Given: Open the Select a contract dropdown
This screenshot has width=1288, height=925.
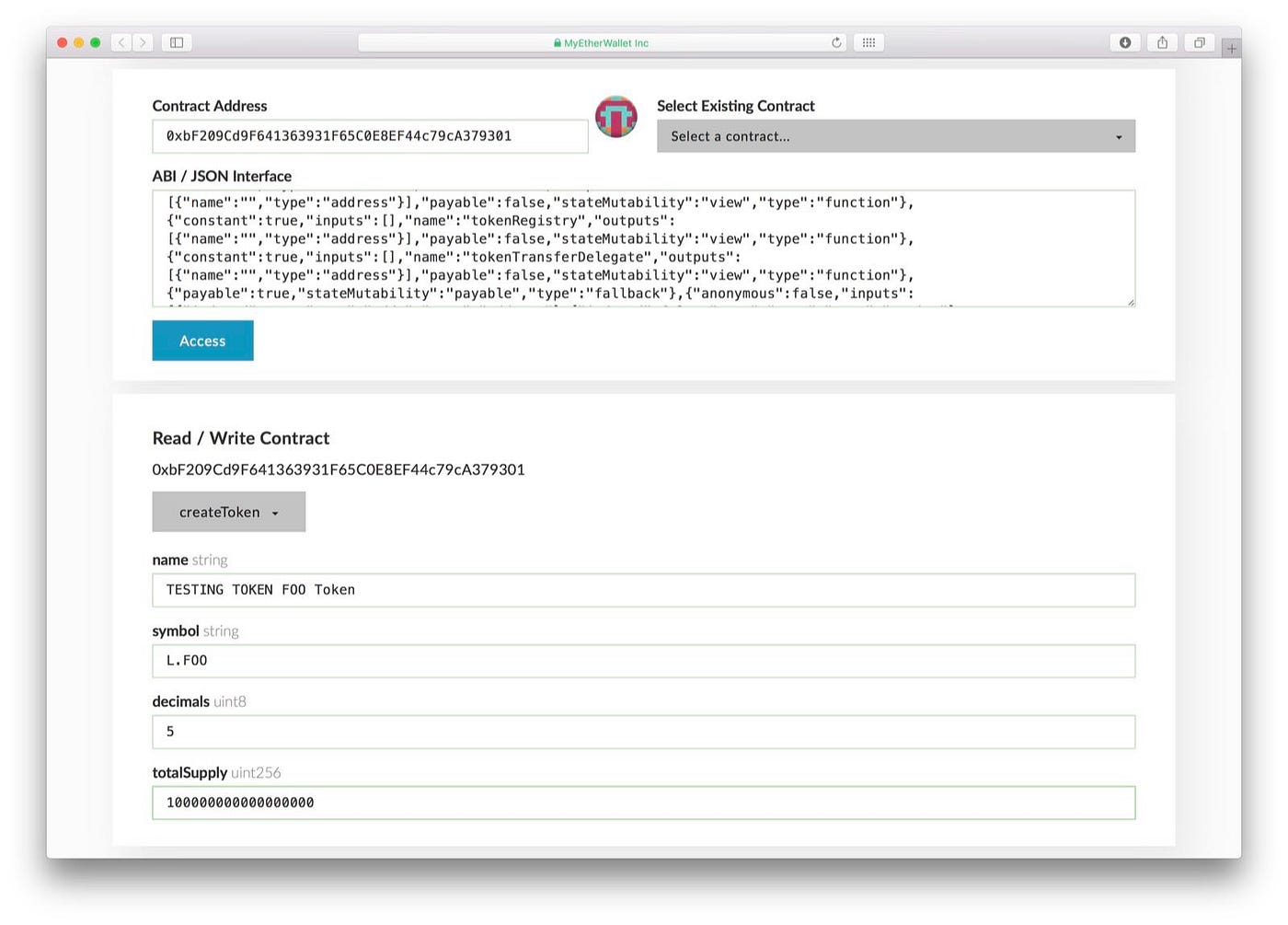Looking at the screenshot, I should click(x=896, y=136).
